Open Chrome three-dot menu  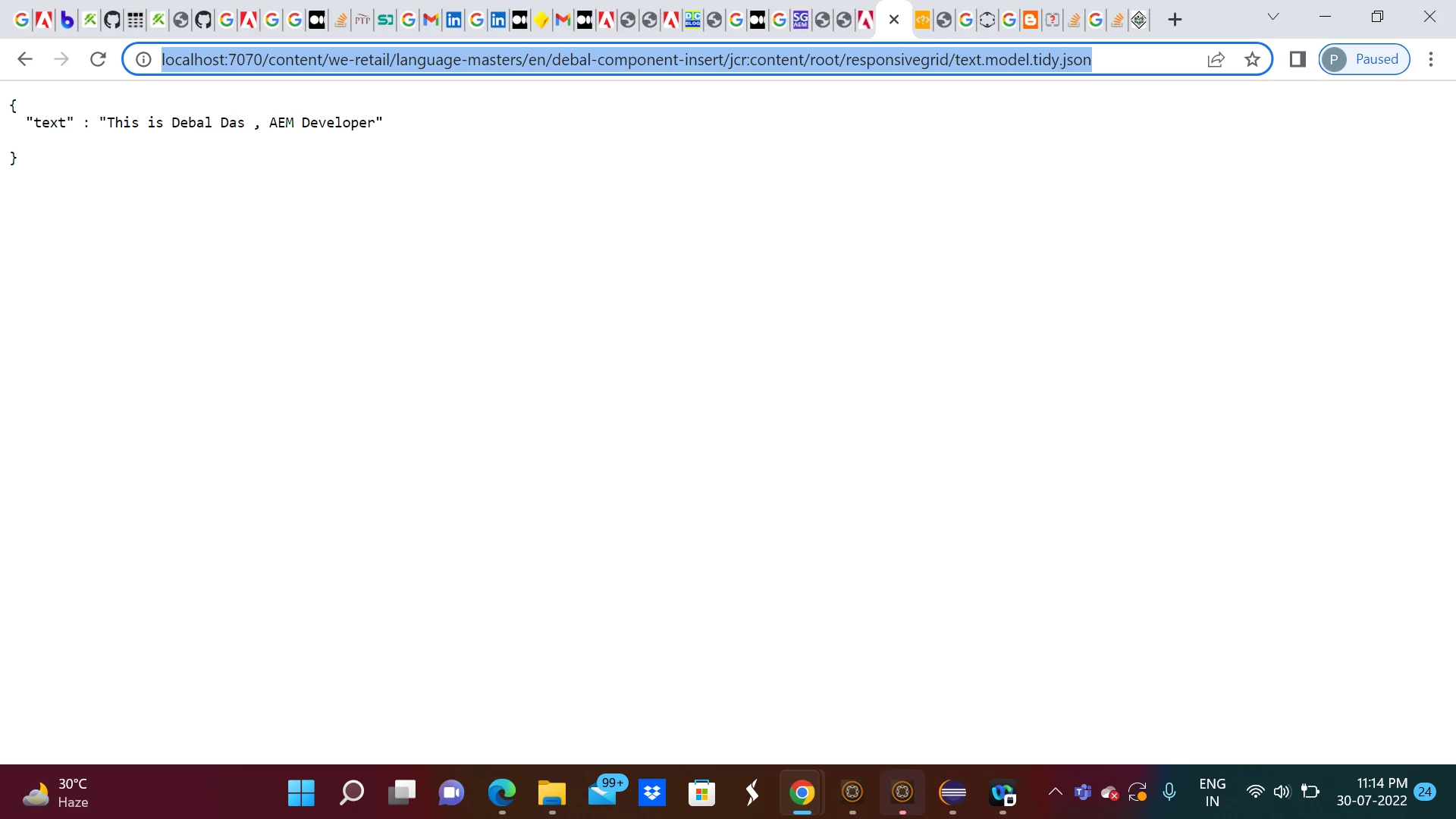coord(1431,59)
